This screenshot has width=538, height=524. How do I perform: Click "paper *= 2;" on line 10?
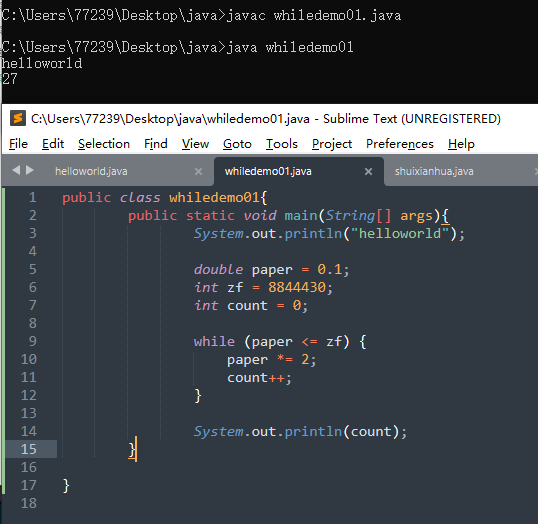pyautogui.click(x=271, y=360)
